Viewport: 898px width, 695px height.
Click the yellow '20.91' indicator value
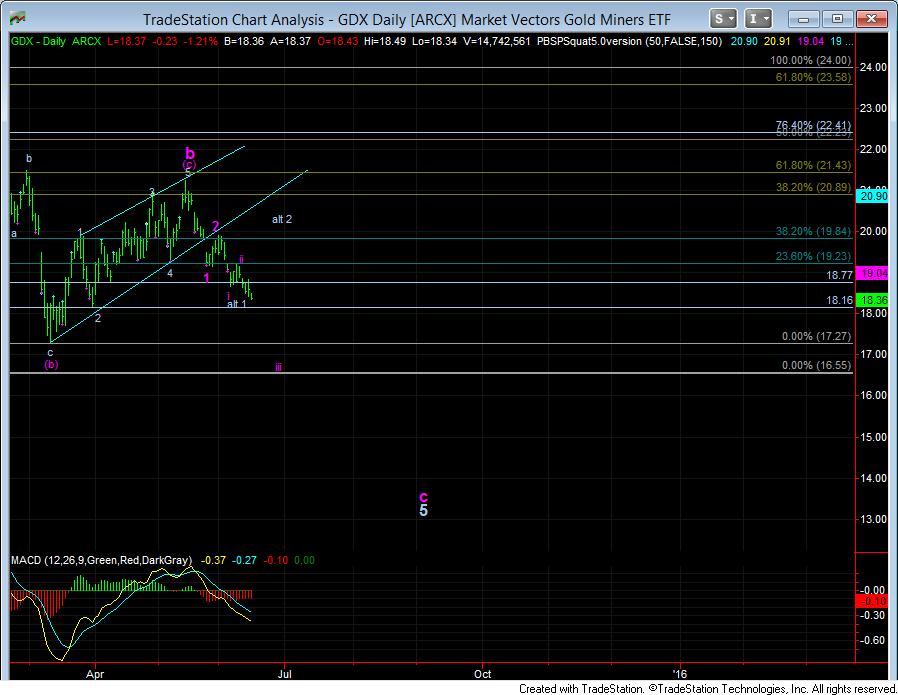click(x=777, y=41)
